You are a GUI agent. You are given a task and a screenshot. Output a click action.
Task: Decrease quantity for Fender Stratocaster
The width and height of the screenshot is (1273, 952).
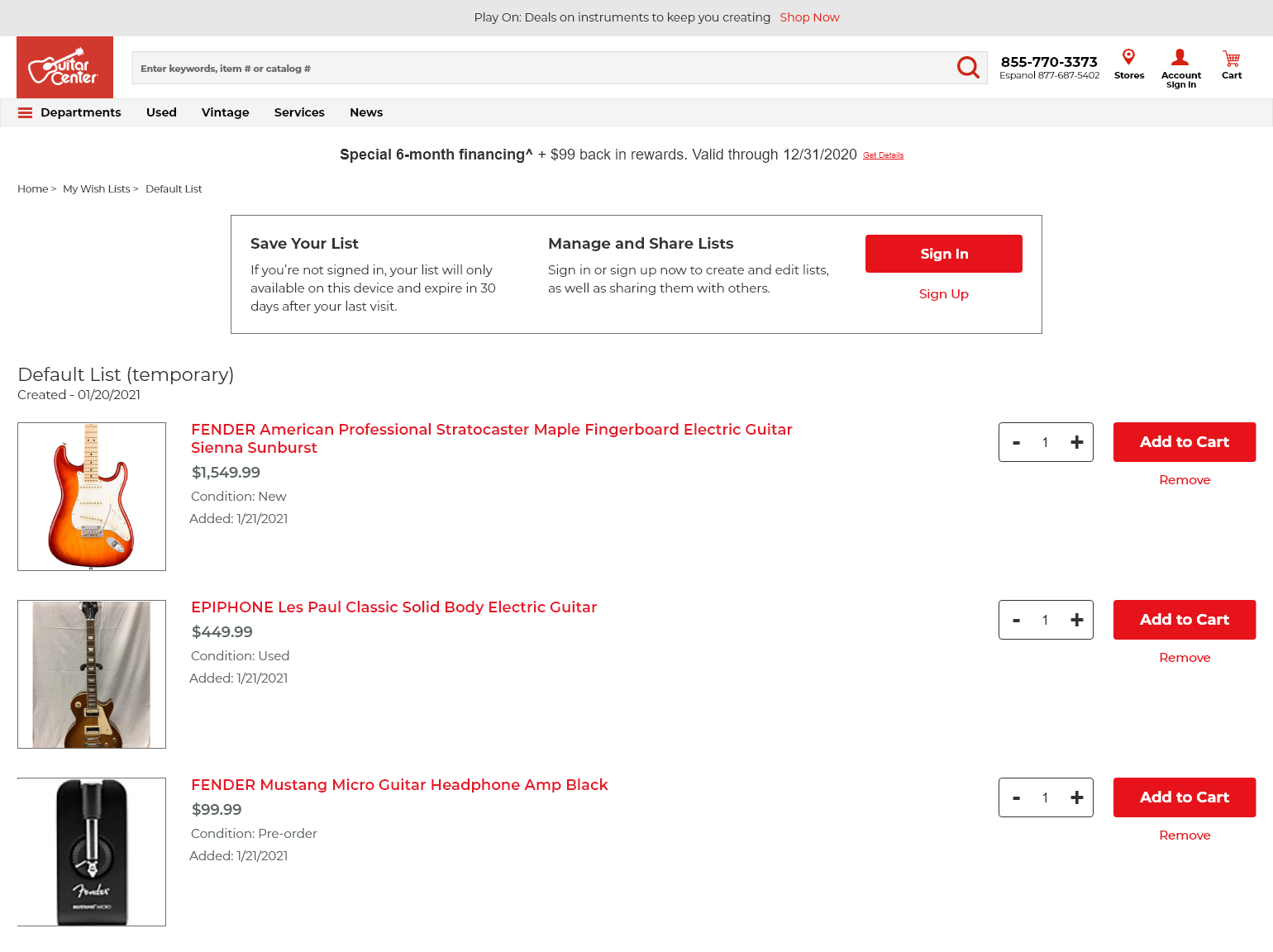click(x=1016, y=443)
